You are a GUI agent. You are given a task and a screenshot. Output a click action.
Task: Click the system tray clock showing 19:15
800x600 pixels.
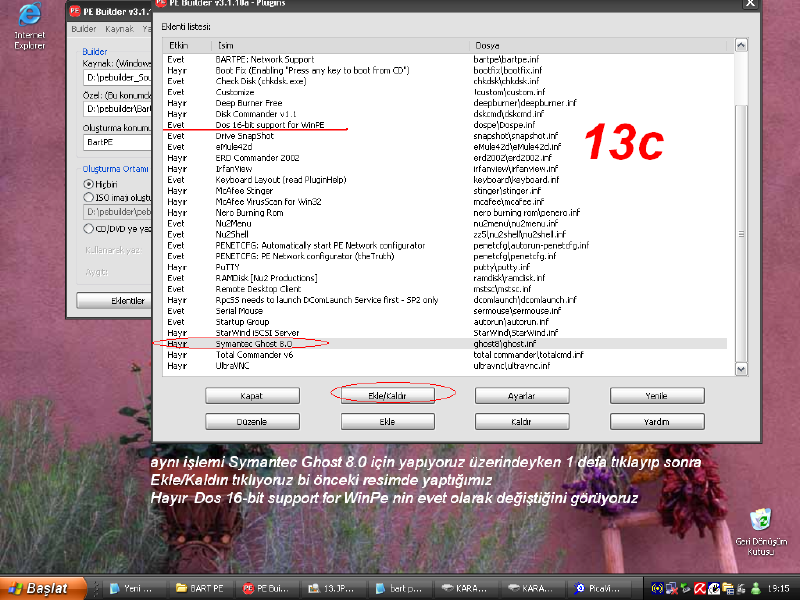click(x=778, y=588)
